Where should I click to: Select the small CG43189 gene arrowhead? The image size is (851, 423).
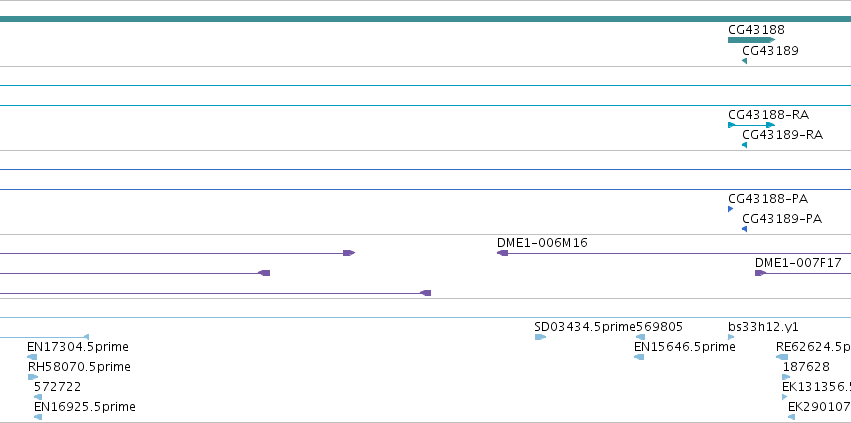[x=745, y=61]
